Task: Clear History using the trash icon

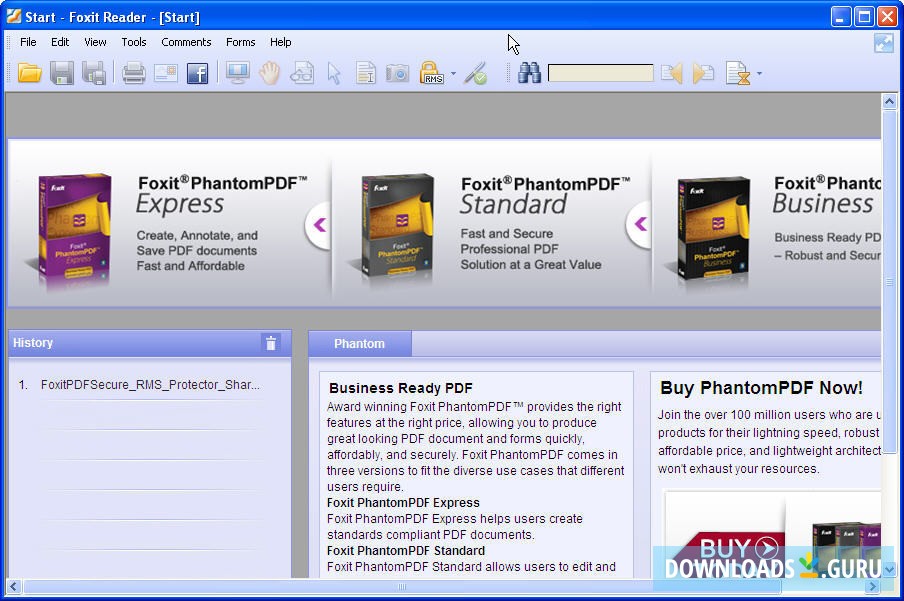Action: click(x=271, y=343)
